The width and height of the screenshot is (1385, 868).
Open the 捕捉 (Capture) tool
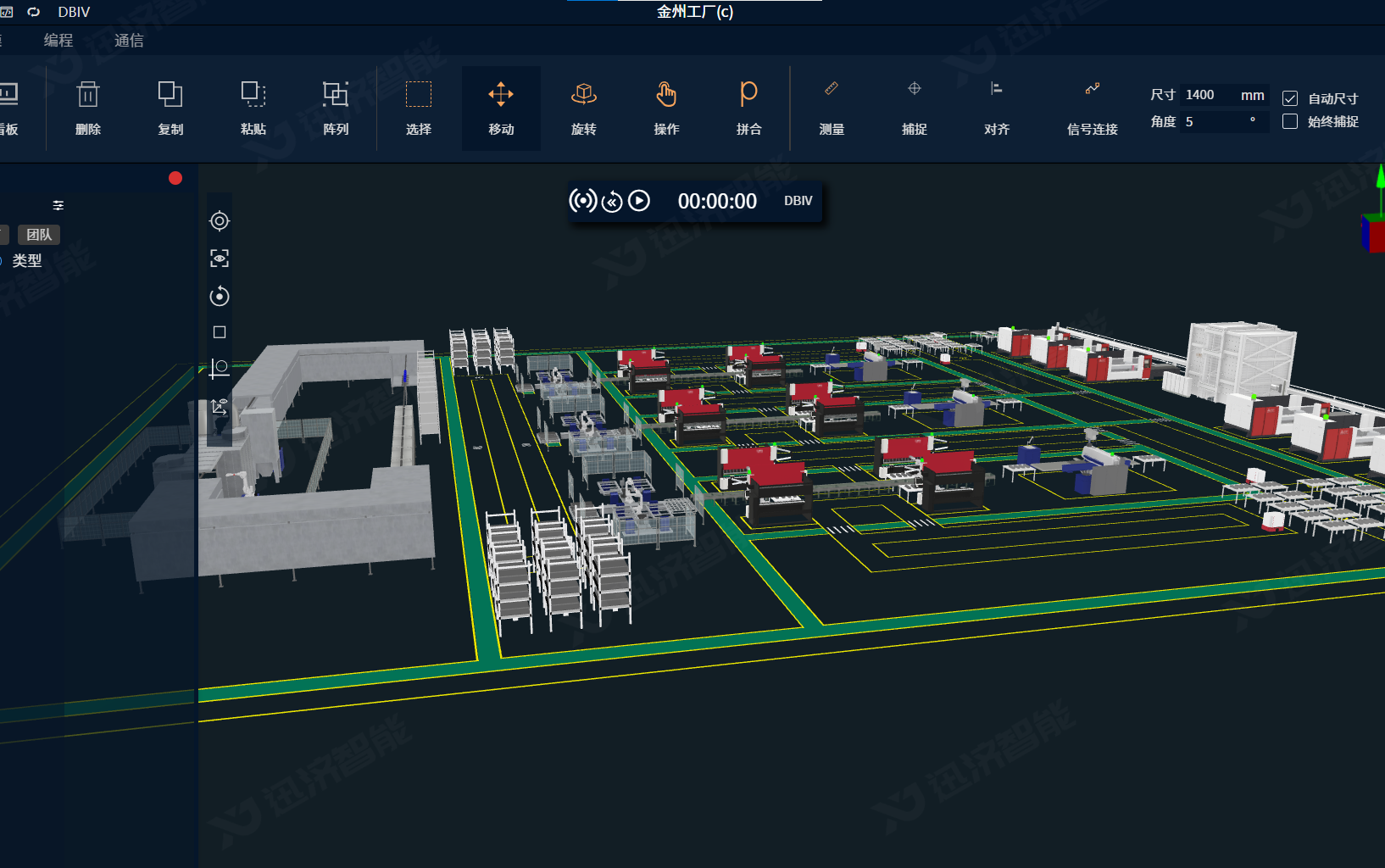[x=915, y=108]
